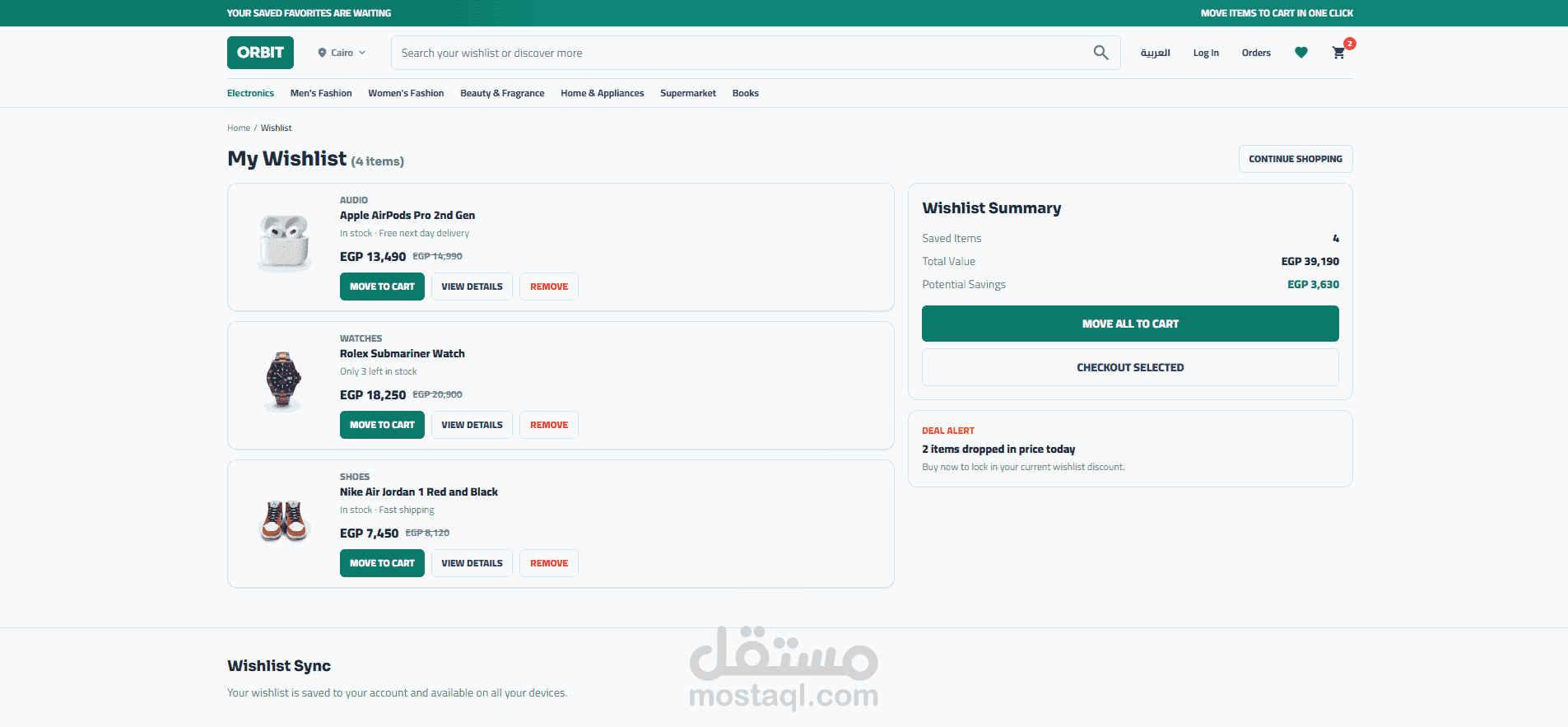The height and width of the screenshot is (727, 1568).
Task: Go to Home via breadcrumb
Action: click(239, 128)
